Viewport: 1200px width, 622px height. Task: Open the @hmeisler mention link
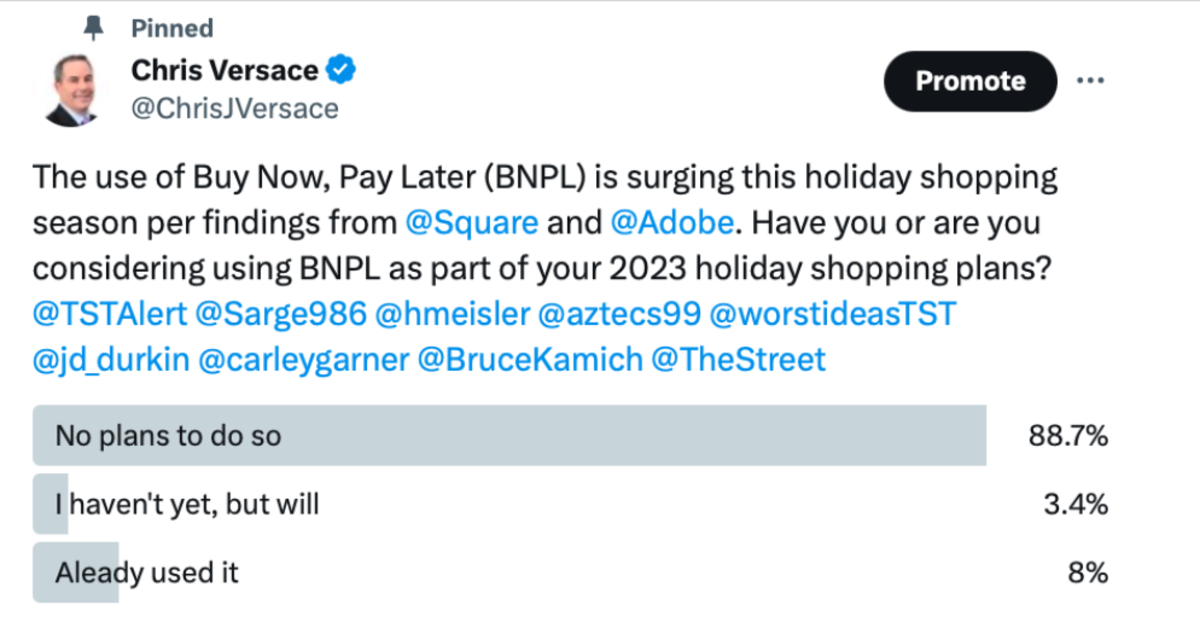click(x=451, y=314)
